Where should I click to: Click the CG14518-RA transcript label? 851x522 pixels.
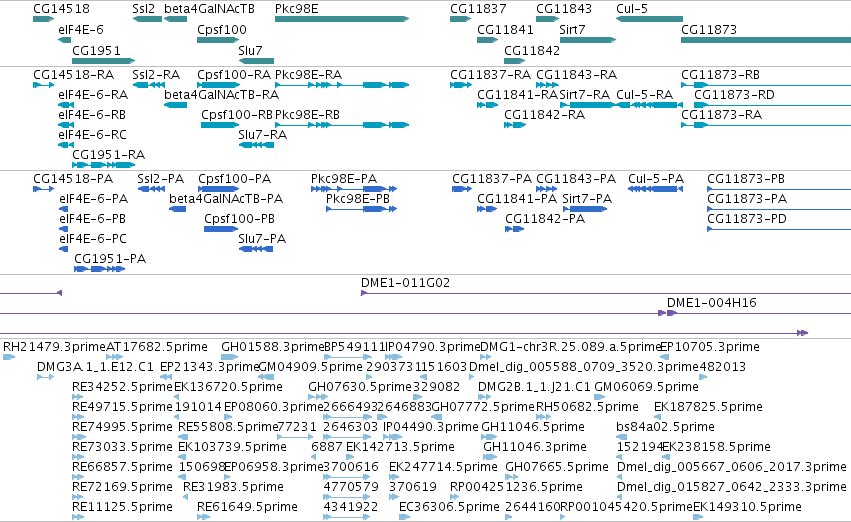point(74,74)
